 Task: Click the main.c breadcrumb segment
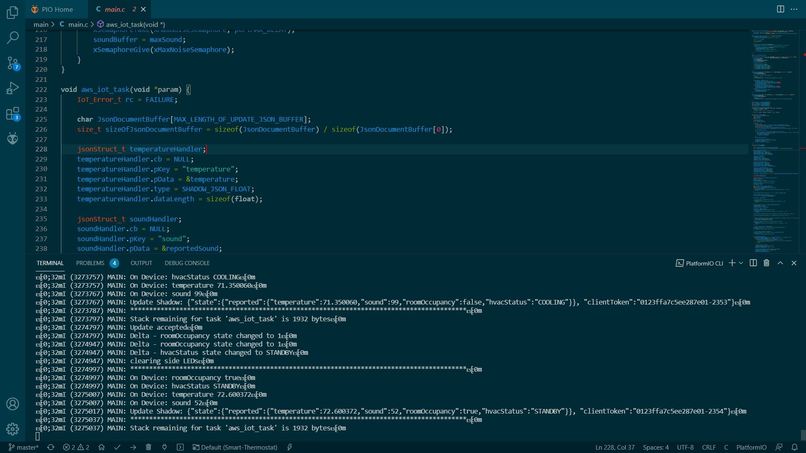[74, 24]
